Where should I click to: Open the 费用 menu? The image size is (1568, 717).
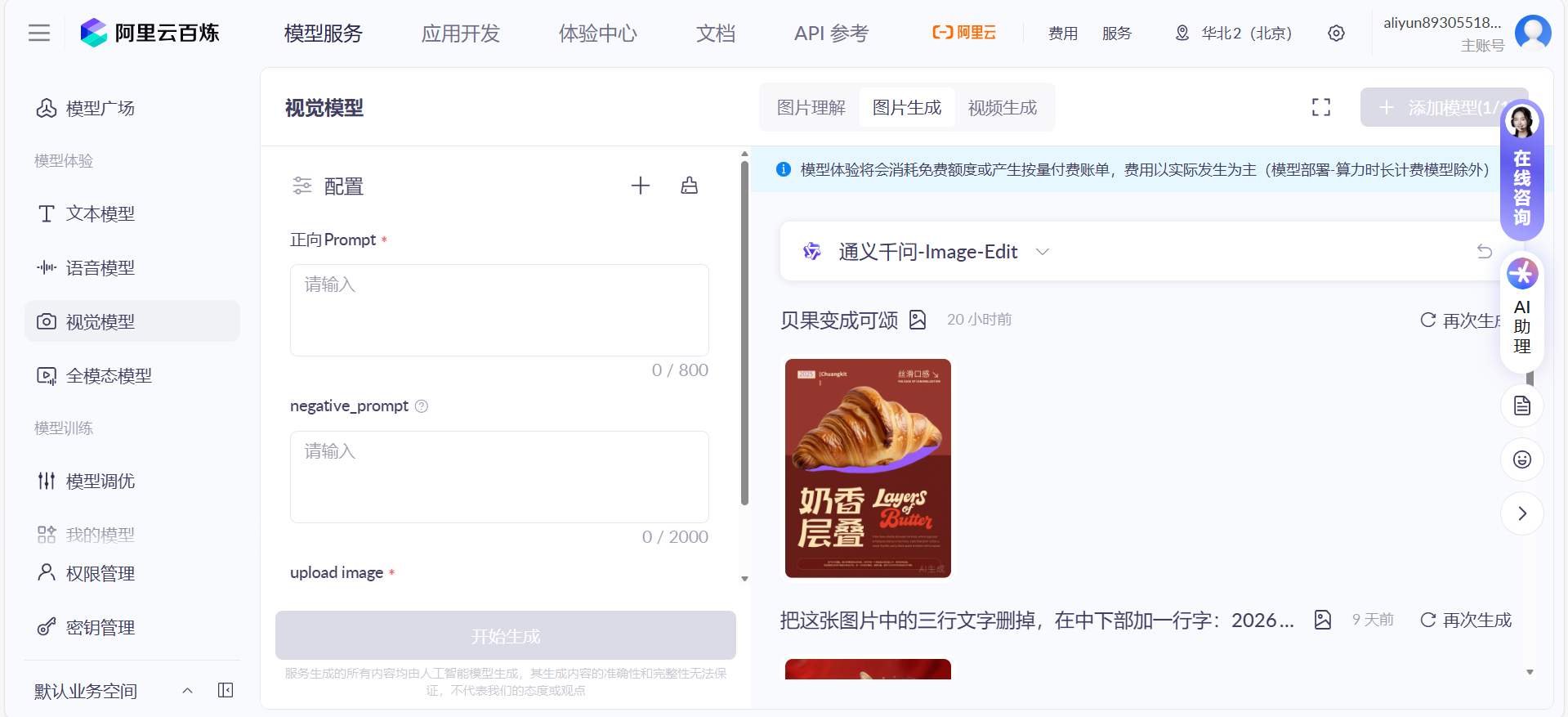1063,34
